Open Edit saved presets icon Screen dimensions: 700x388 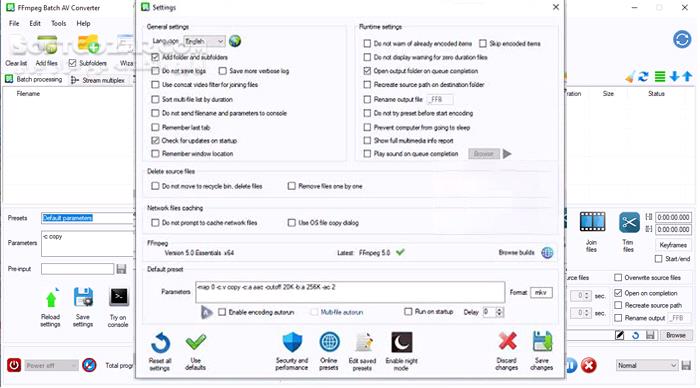(x=364, y=343)
